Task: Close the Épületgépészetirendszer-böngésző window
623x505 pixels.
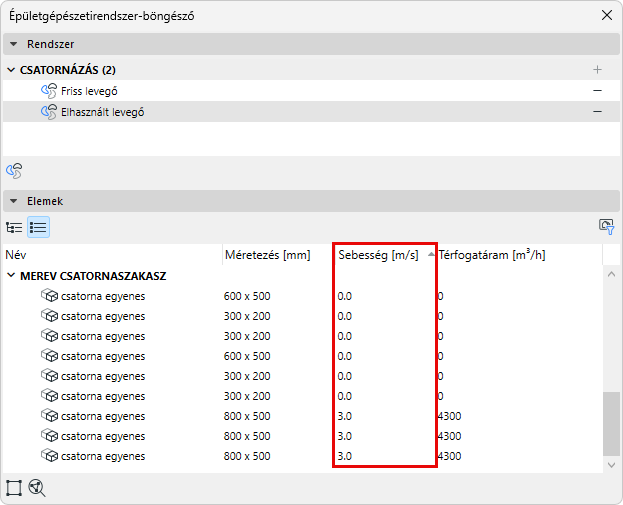Action: pos(607,15)
